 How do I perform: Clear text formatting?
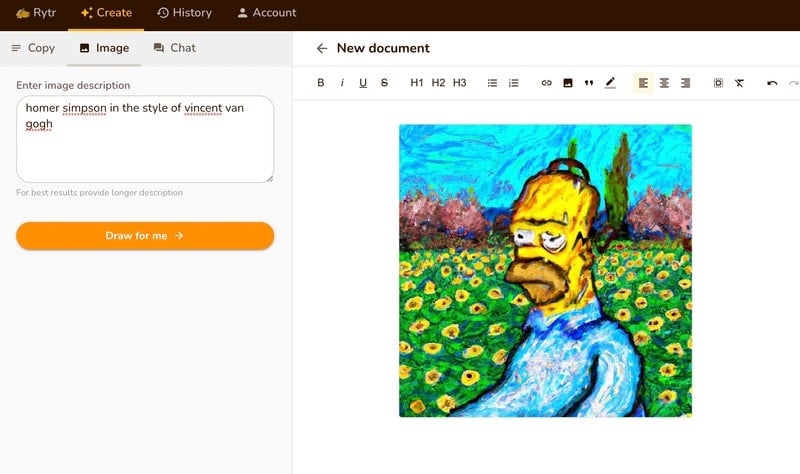739,83
